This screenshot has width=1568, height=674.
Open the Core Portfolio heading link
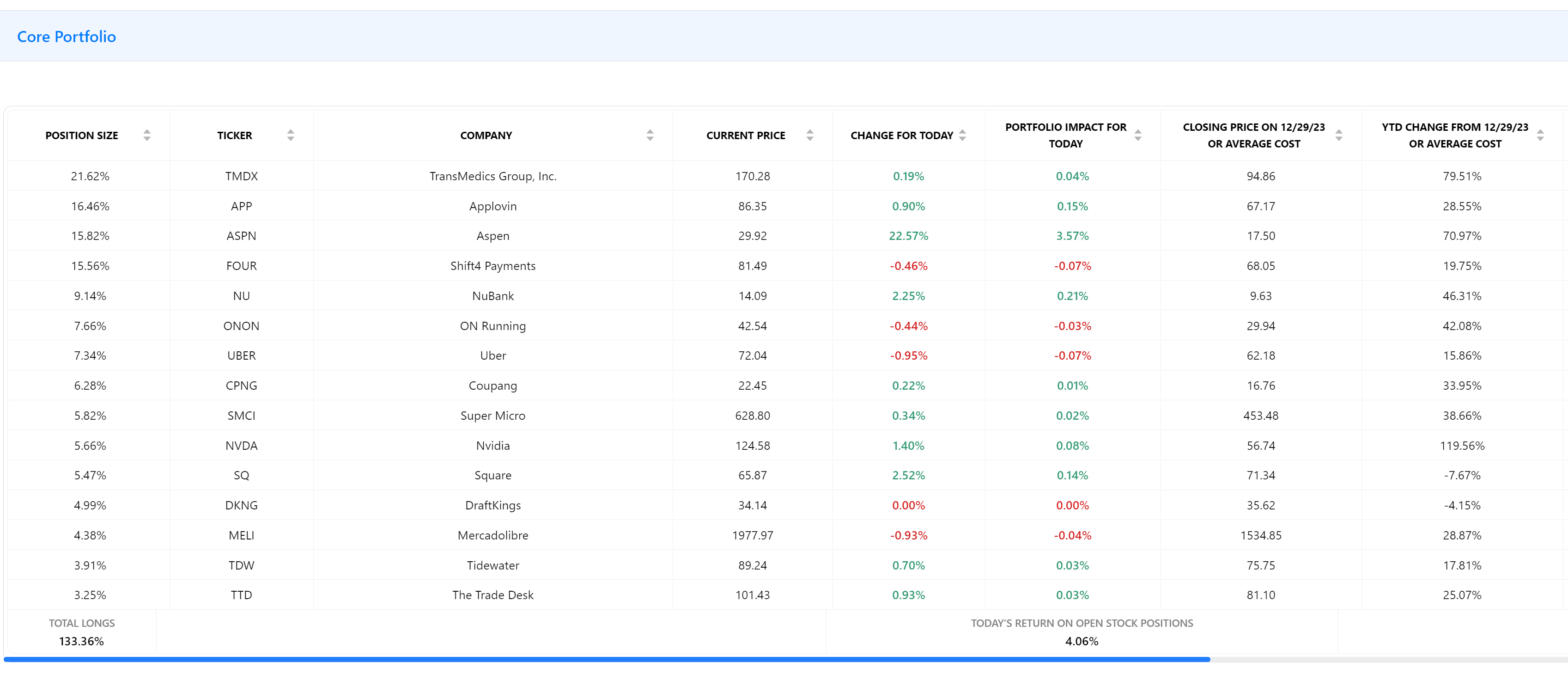pos(67,37)
